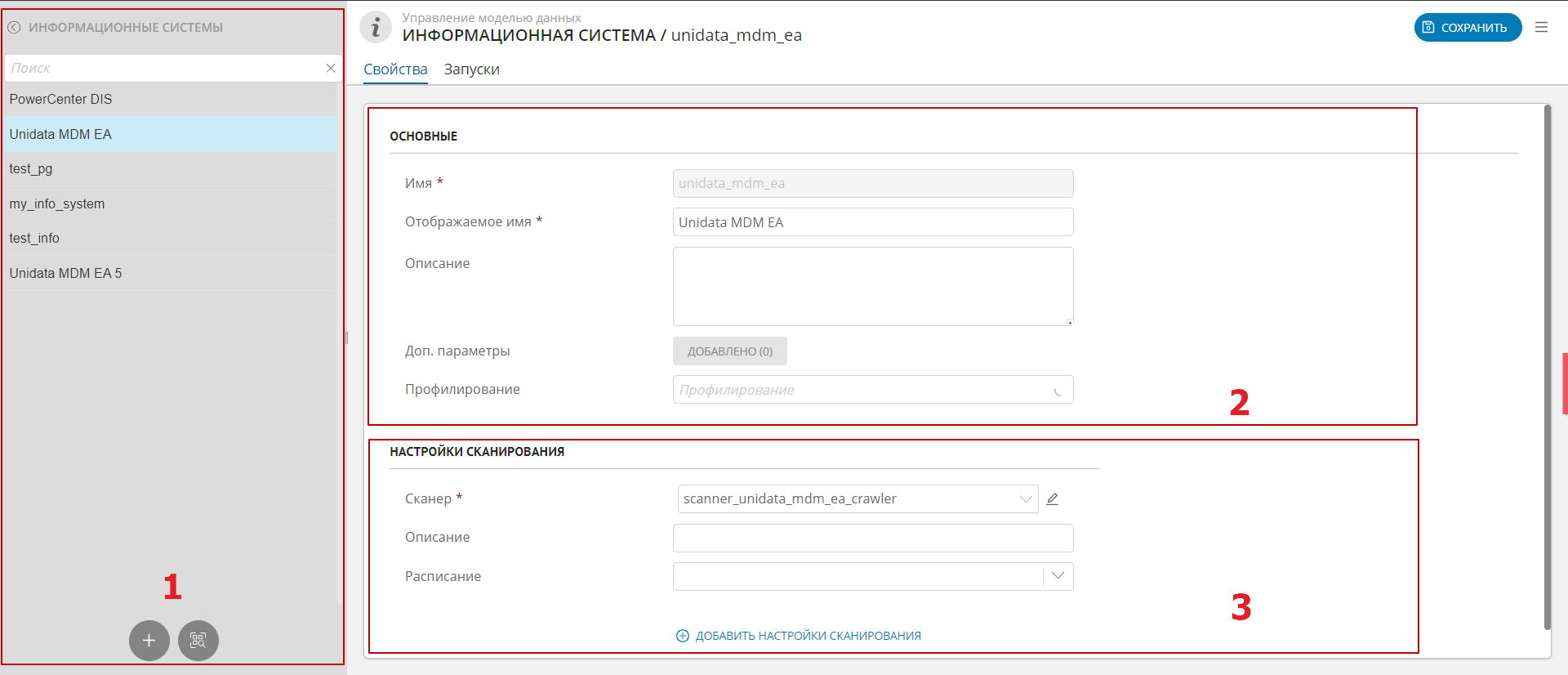Click the Основные section heading

[423, 136]
